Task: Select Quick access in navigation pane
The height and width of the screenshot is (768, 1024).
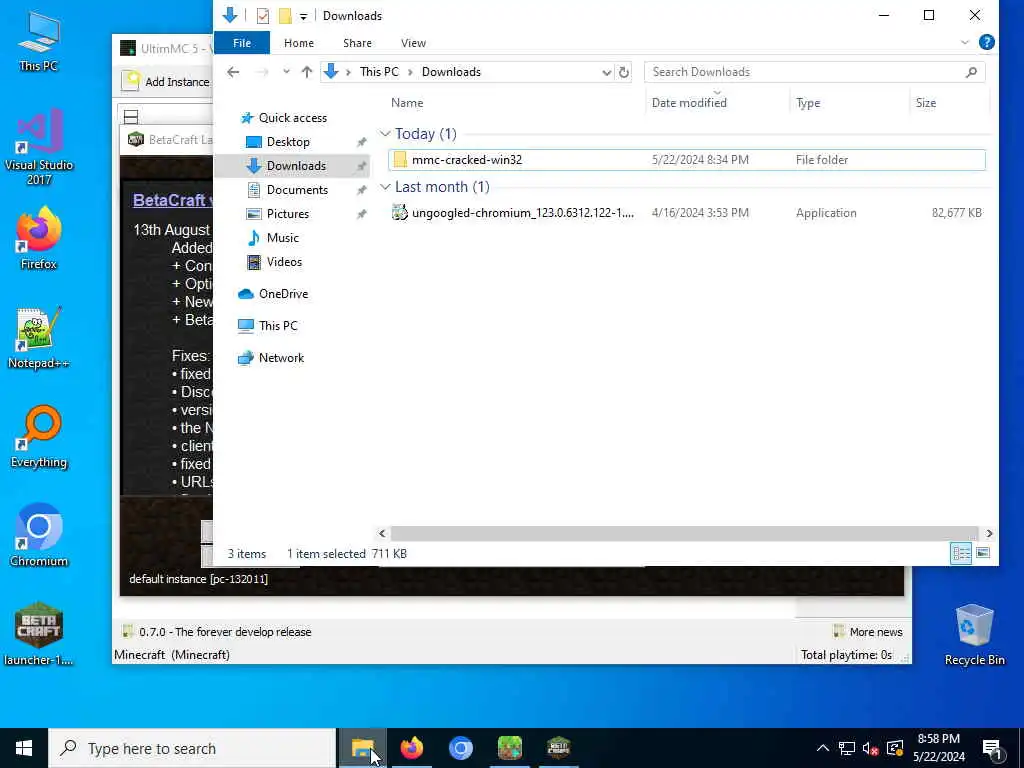Action: tap(292, 118)
